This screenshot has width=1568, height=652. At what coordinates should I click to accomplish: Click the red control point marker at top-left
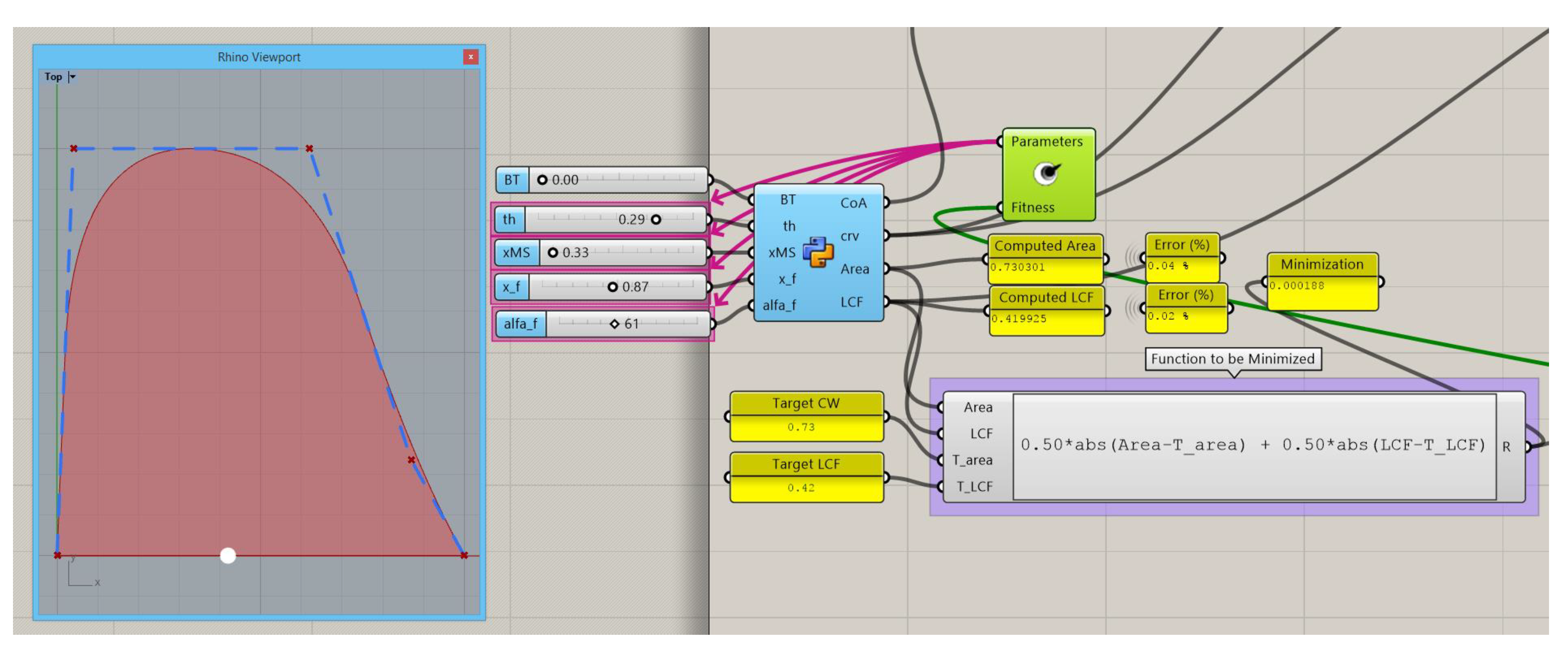tap(74, 149)
